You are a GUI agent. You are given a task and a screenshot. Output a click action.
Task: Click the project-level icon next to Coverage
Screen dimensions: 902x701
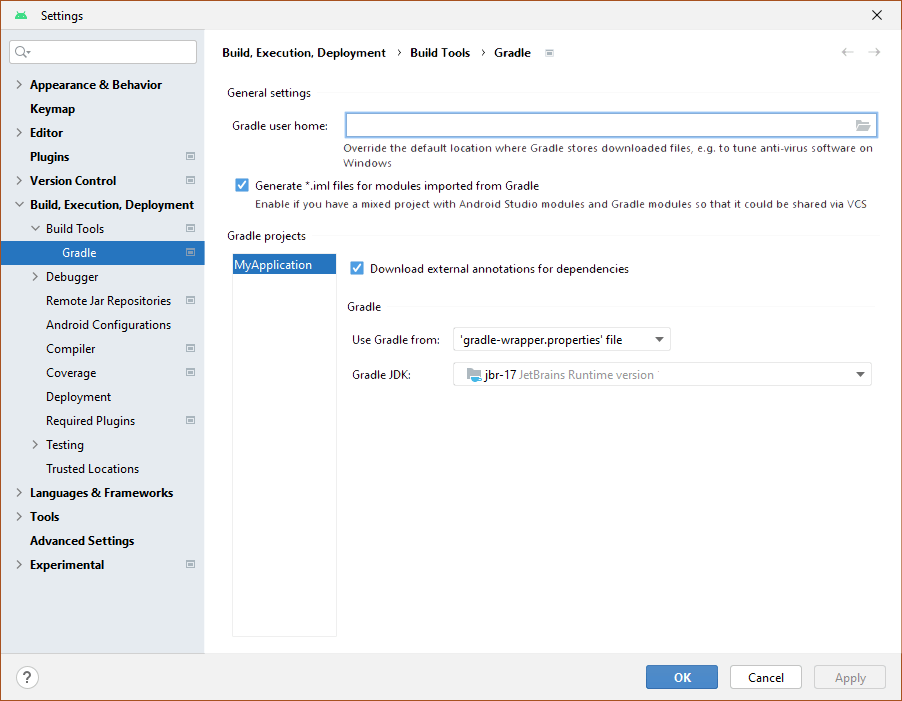pyautogui.click(x=190, y=372)
